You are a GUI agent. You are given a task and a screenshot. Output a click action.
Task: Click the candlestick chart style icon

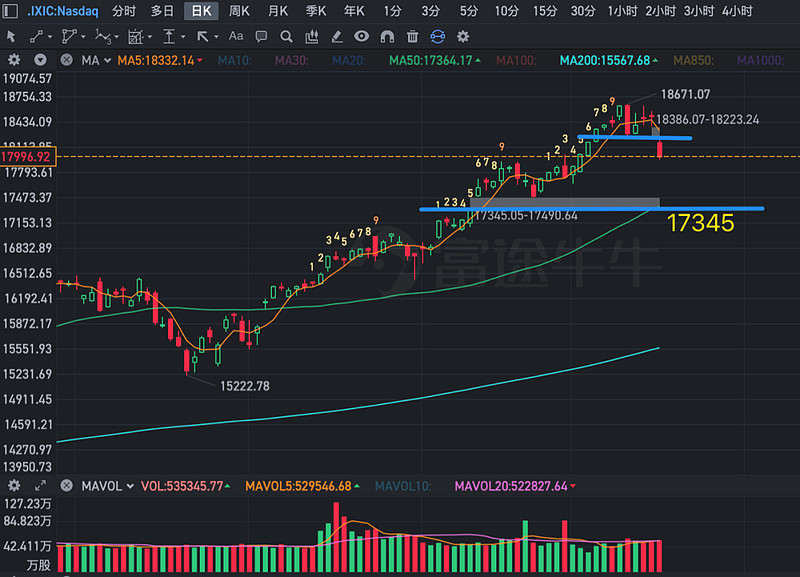311,37
